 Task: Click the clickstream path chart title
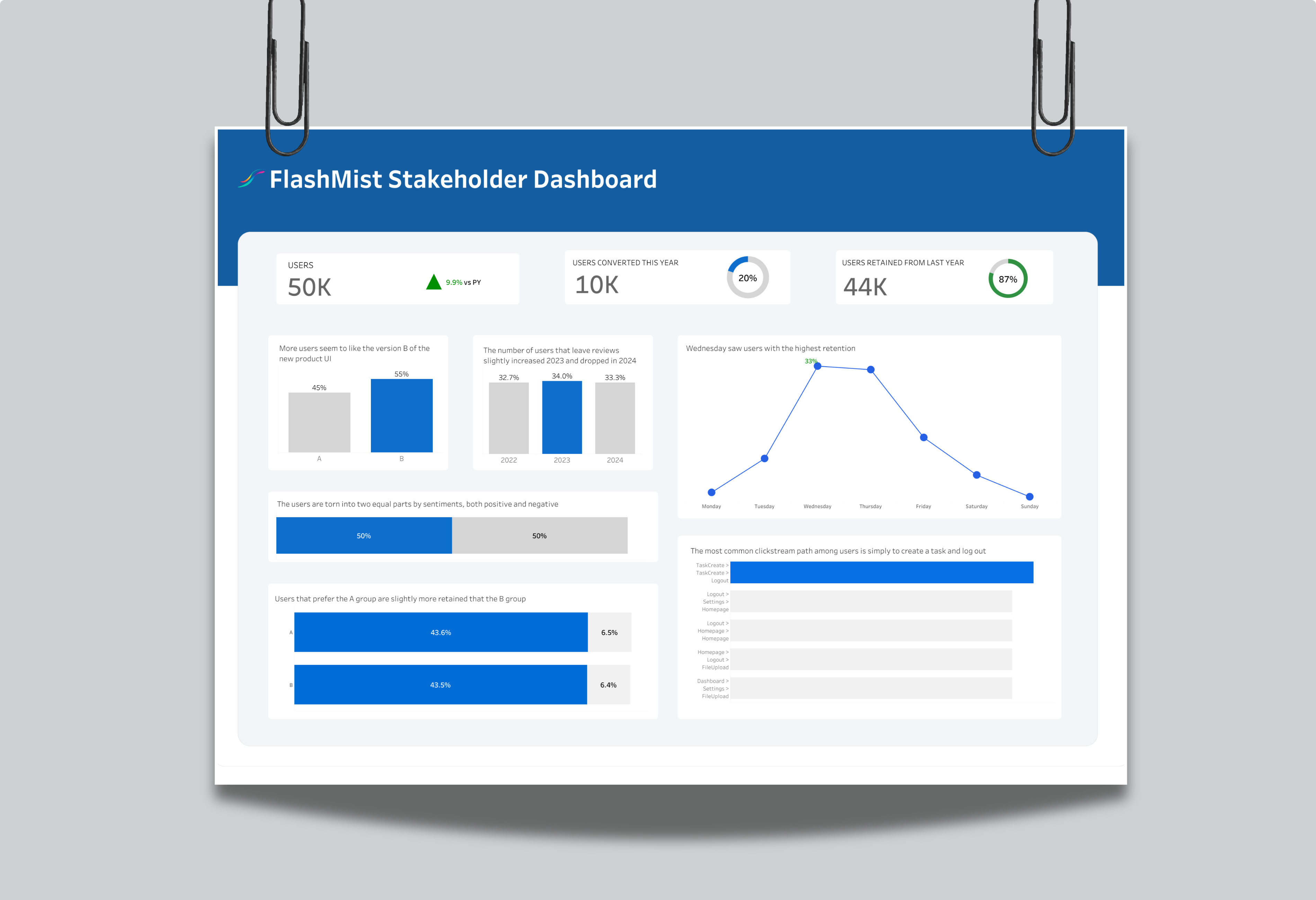838,551
